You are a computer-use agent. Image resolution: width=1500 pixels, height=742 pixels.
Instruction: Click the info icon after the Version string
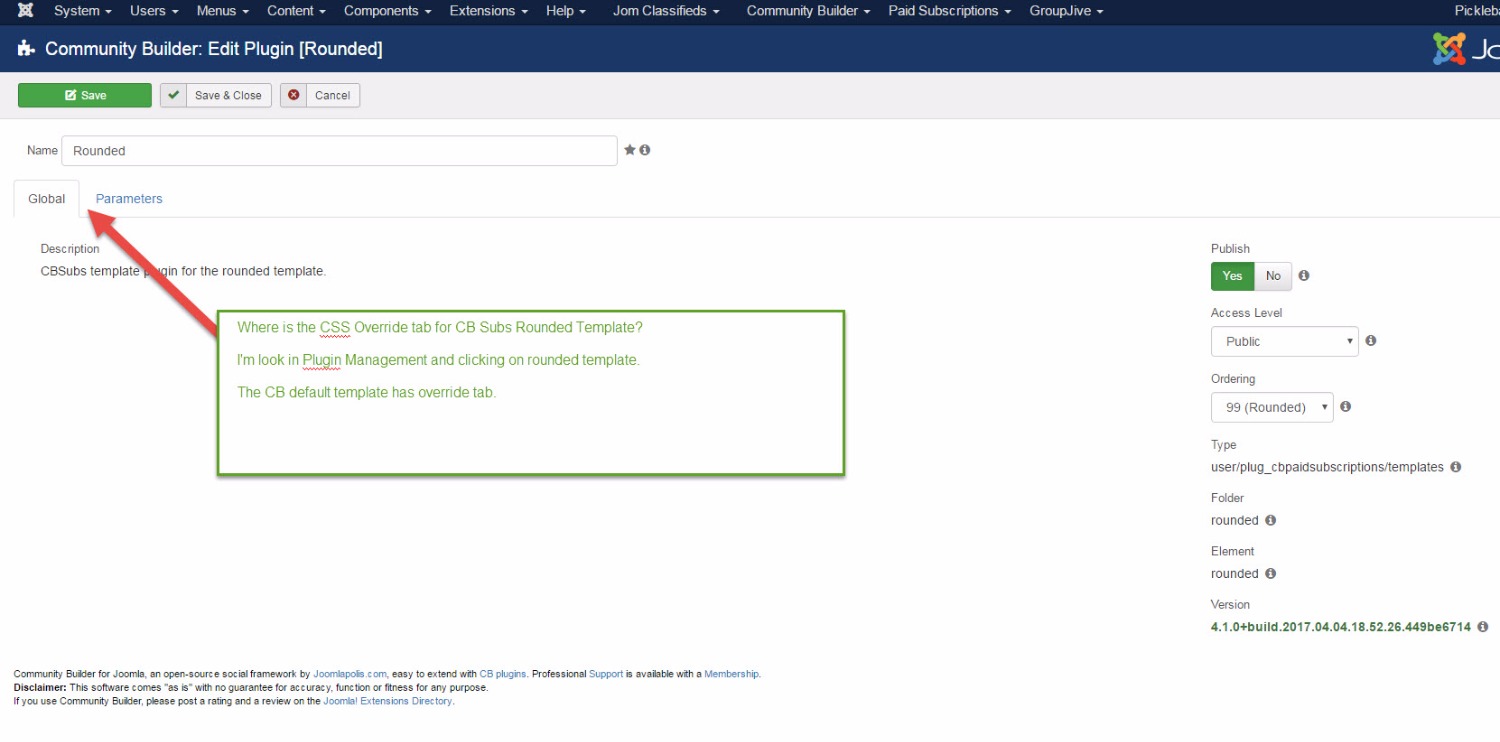pyautogui.click(x=1483, y=627)
